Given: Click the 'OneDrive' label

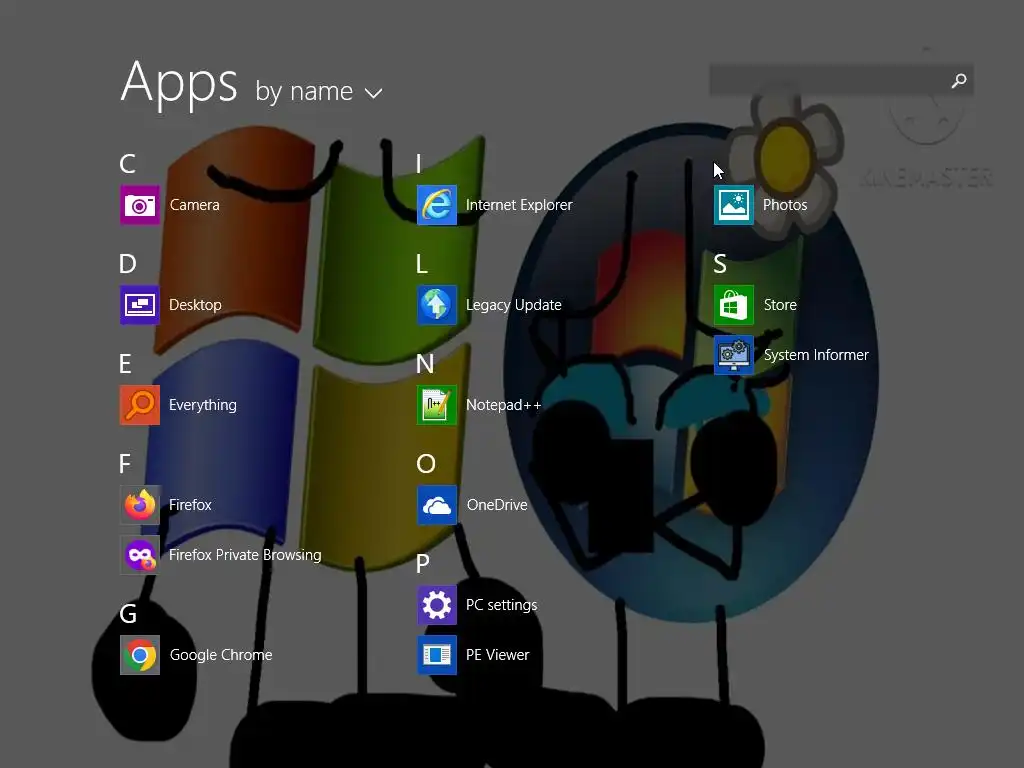Looking at the screenshot, I should point(497,505).
